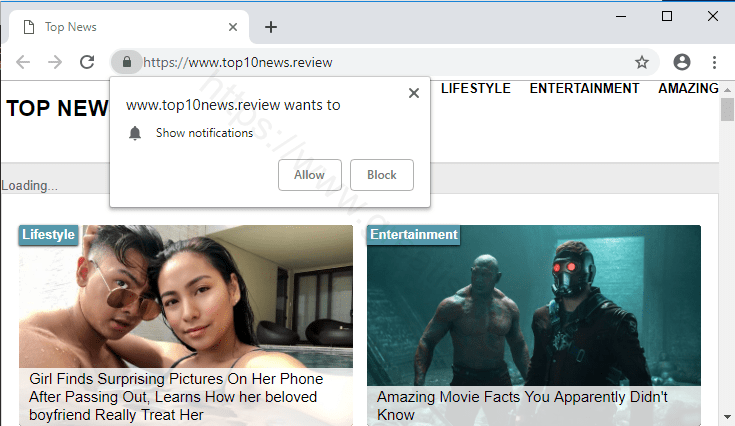Click the browser back arrow
The width and height of the screenshot is (735, 426).
pyautogui.click(x=23, y=62)
